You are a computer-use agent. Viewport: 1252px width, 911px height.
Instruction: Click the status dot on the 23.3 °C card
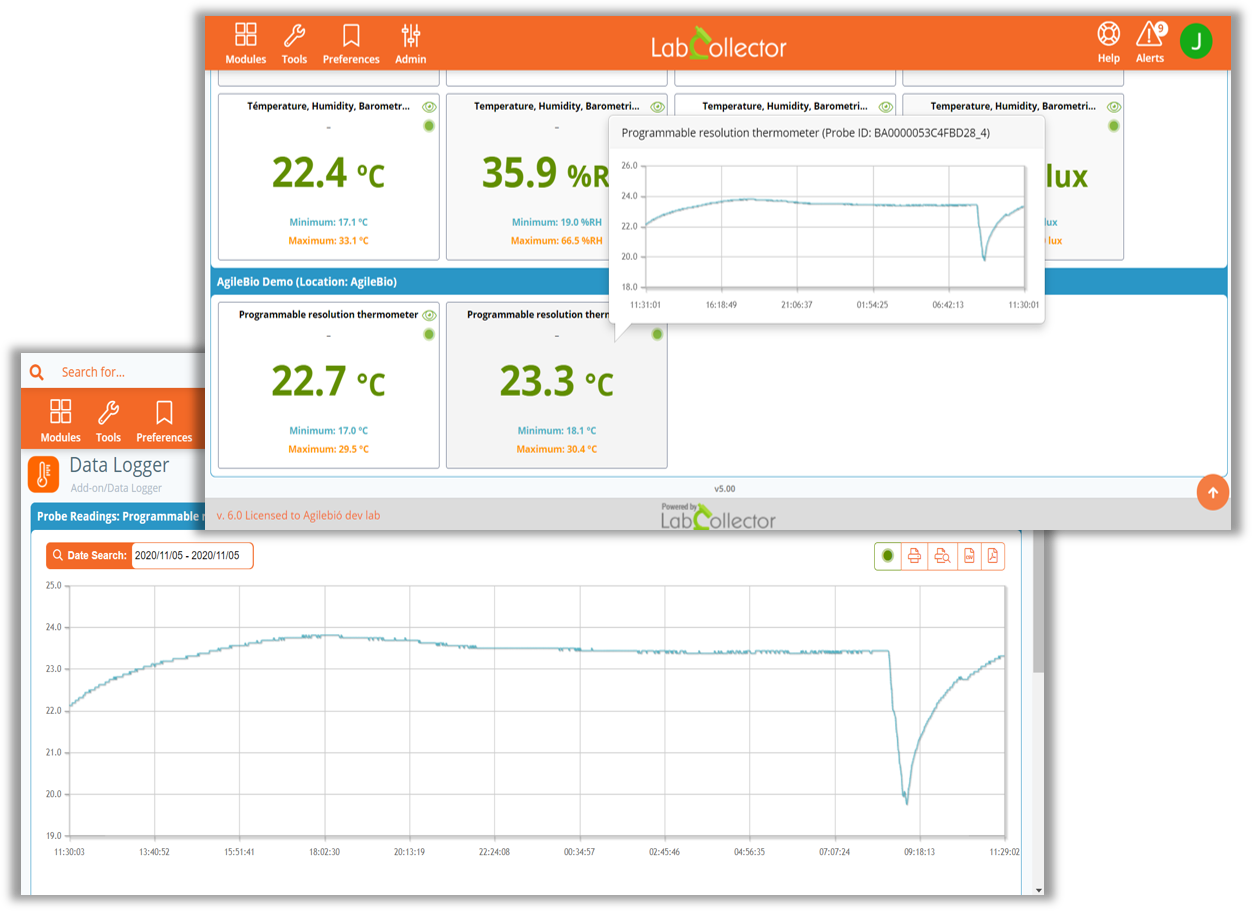coord(657,334)
